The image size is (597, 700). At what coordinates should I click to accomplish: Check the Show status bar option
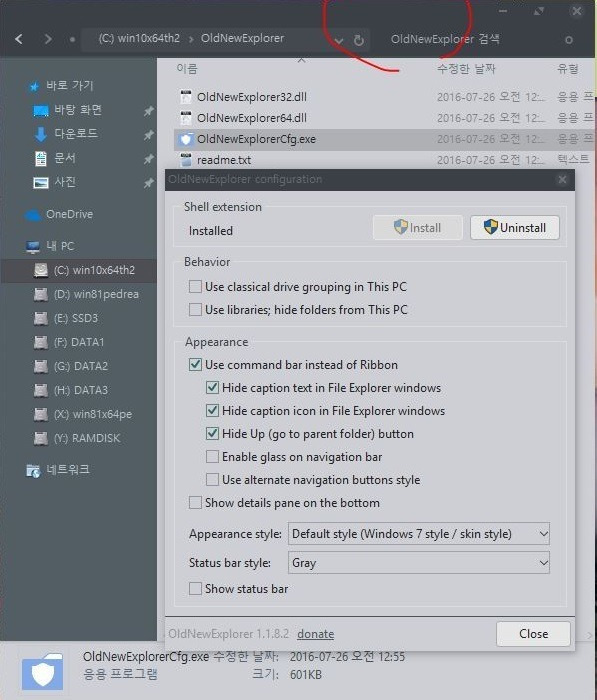[x=195, y=589]
